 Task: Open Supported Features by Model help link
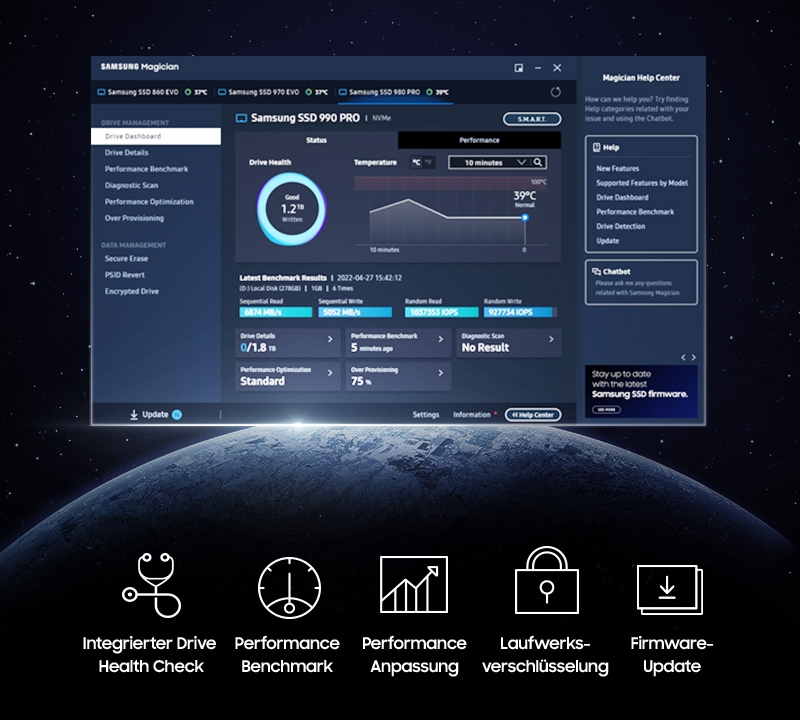[642, 183]
